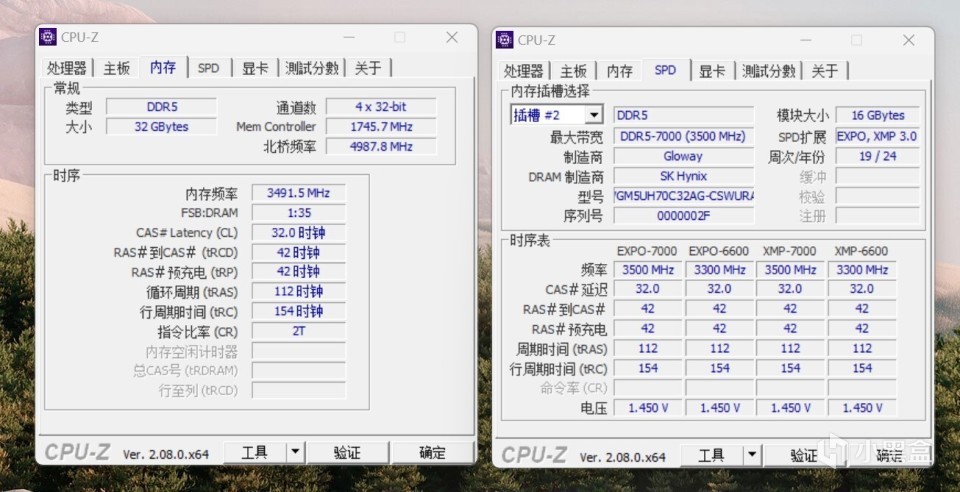The height and width of the screenshot is (492, 960).
Task: Click the 内存频率 3491.5 MHz value
Action: tap(299, 193)
